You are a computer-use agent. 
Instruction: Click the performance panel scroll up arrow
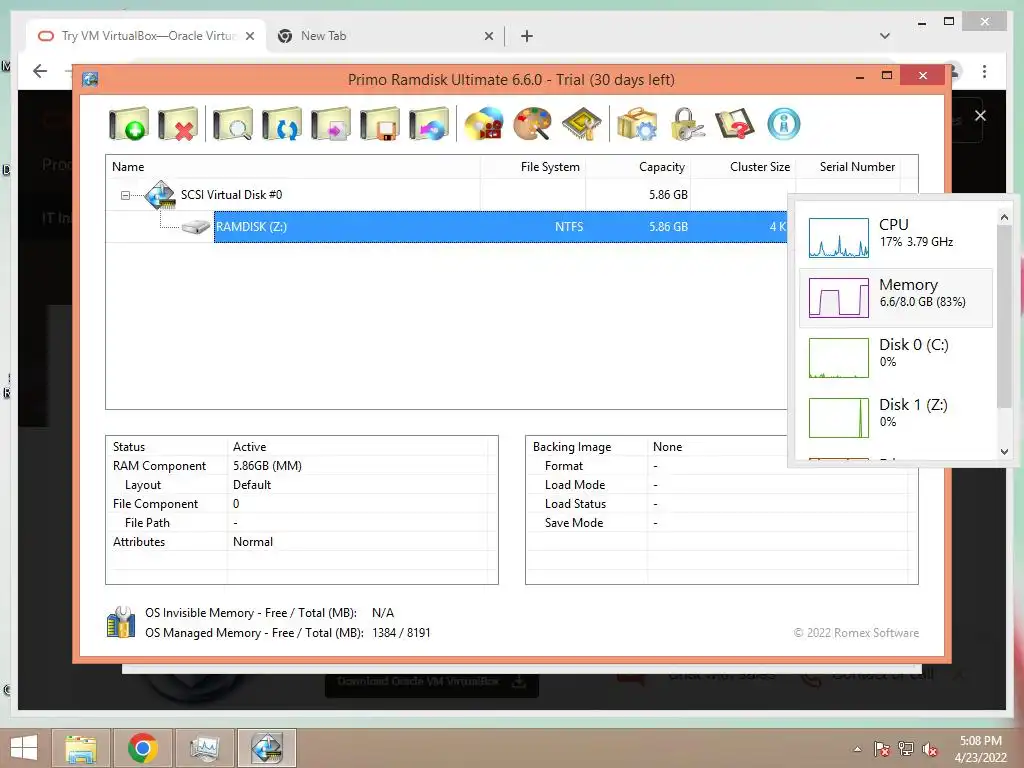pyautogui.click(x=1004, y=217)
